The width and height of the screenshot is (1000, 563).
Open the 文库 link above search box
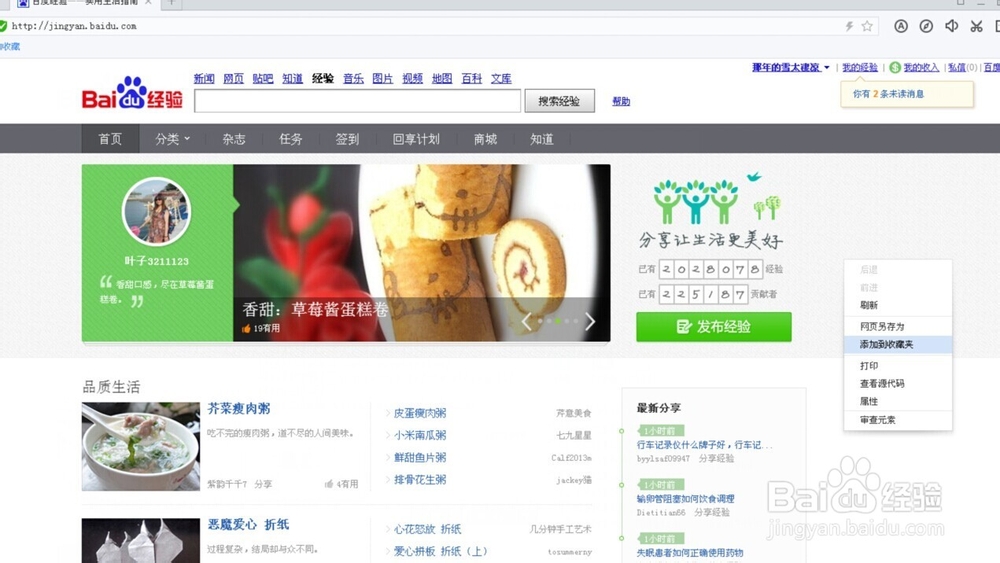(x=501, y=78)
